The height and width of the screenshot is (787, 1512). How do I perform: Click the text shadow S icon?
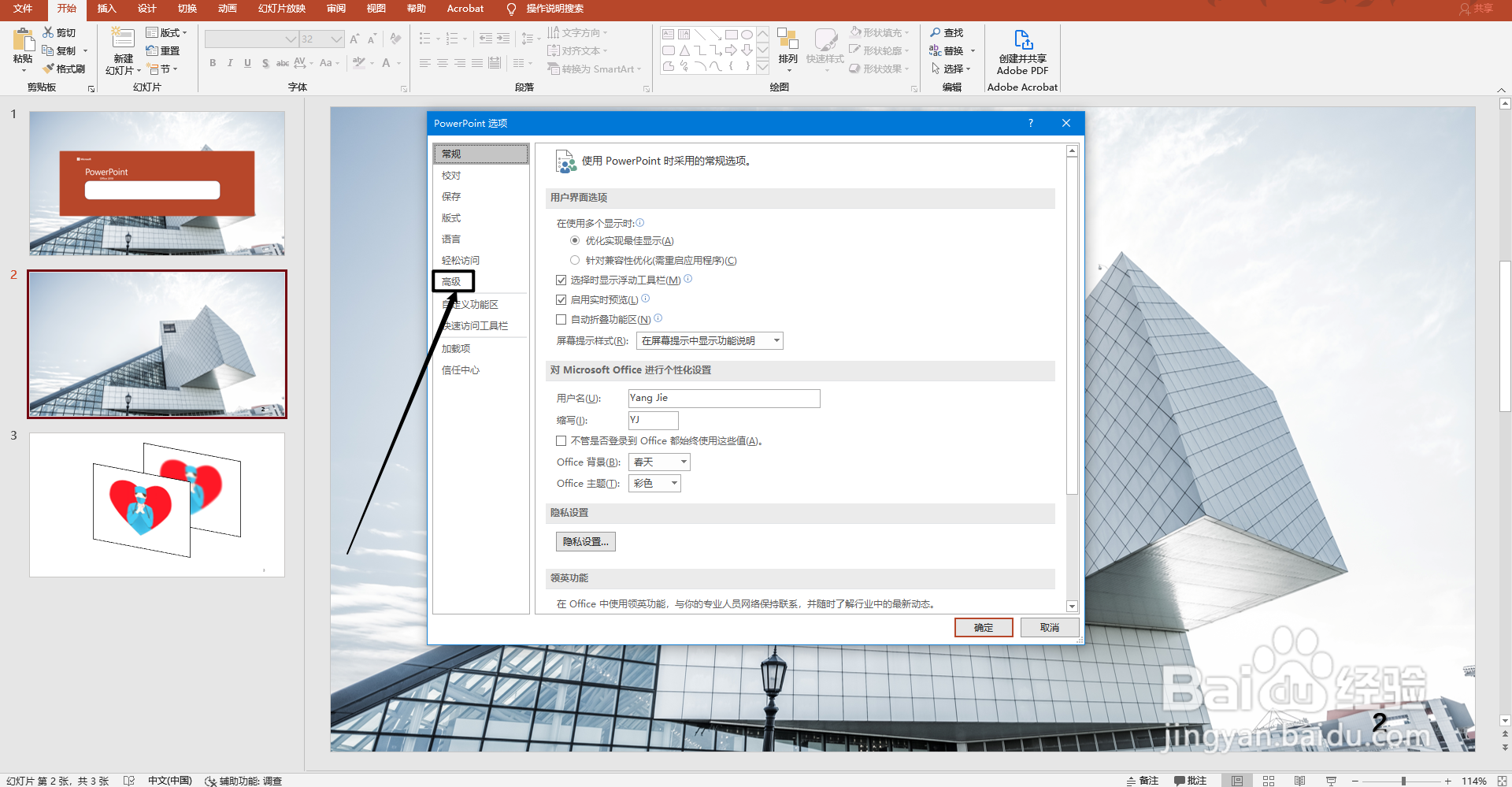(x=265, y=63)
